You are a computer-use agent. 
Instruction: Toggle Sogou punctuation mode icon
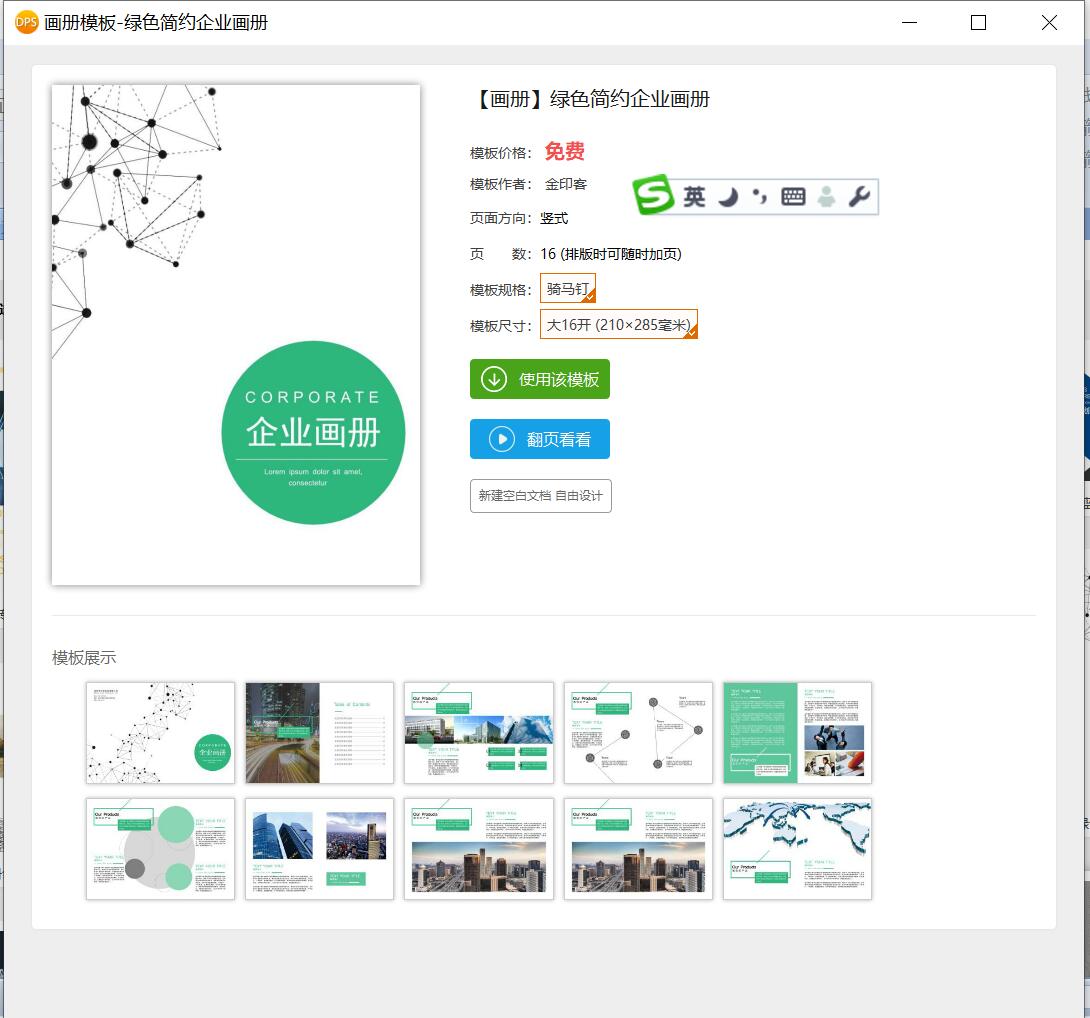pos(760,197)
